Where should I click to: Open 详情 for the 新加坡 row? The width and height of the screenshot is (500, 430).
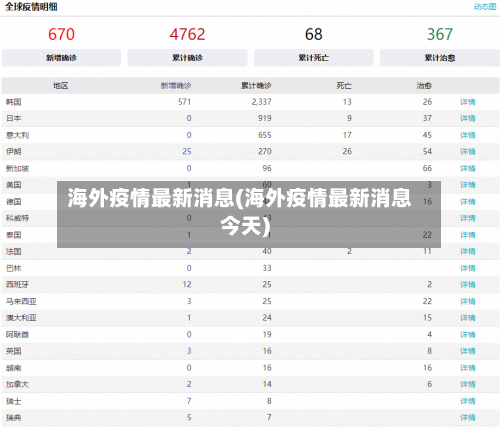[x=468, y=168]
